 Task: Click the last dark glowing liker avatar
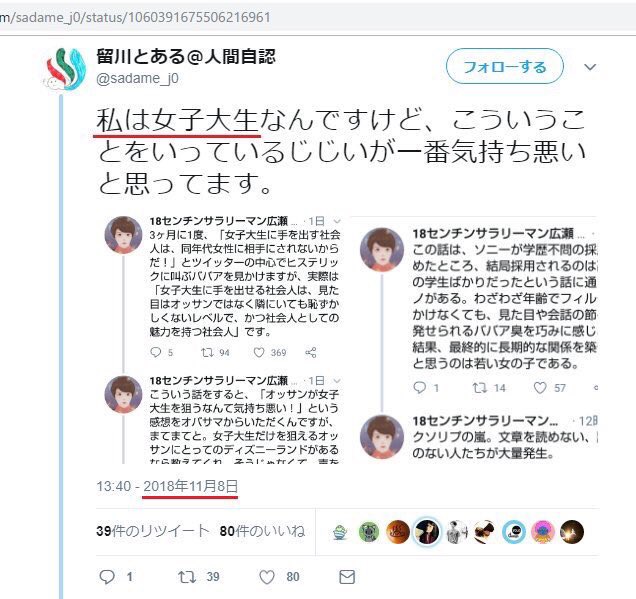pyautogui.click(x=572, y=532)
